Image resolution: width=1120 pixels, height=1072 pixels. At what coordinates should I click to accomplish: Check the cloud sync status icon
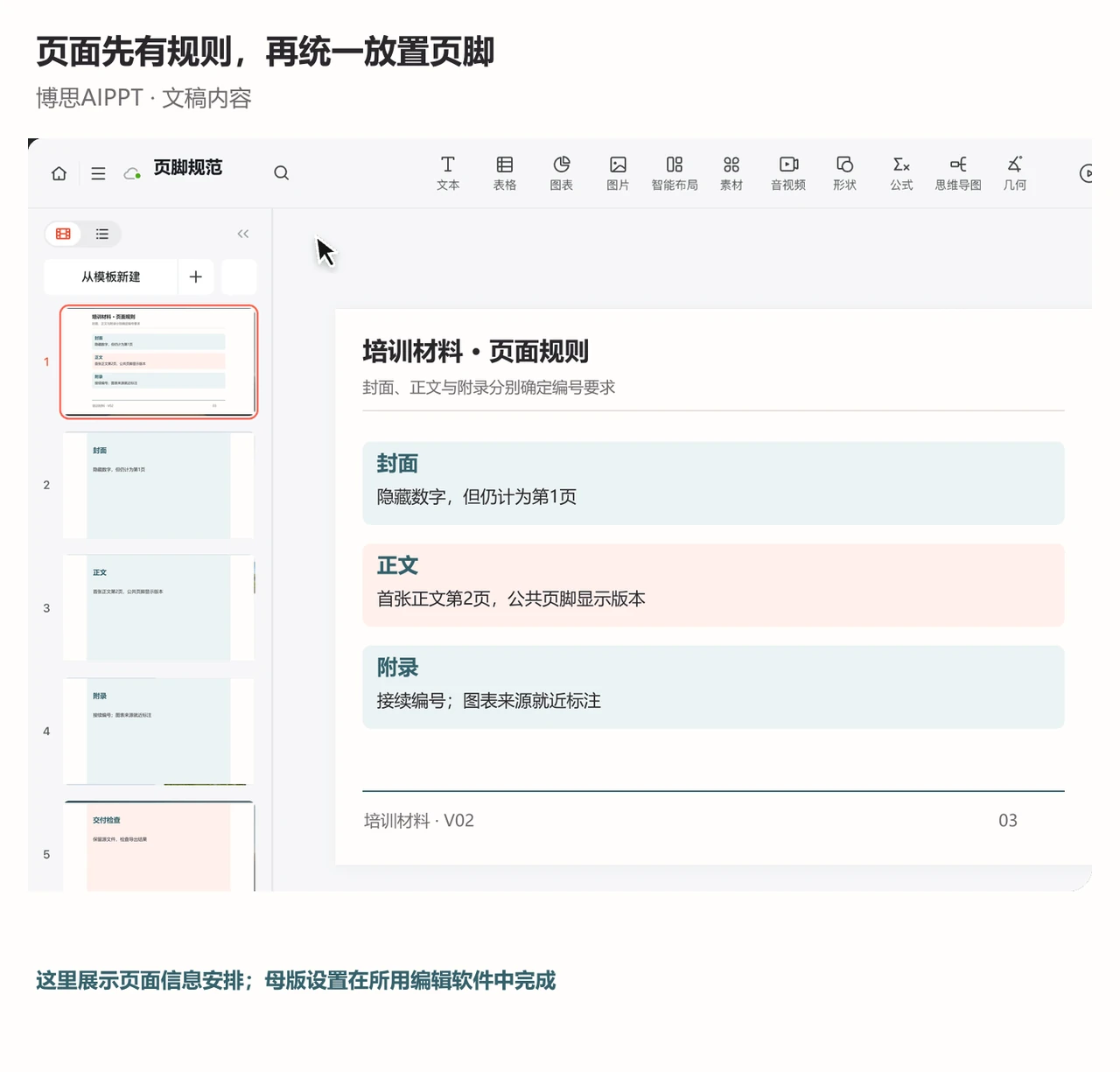132,173
